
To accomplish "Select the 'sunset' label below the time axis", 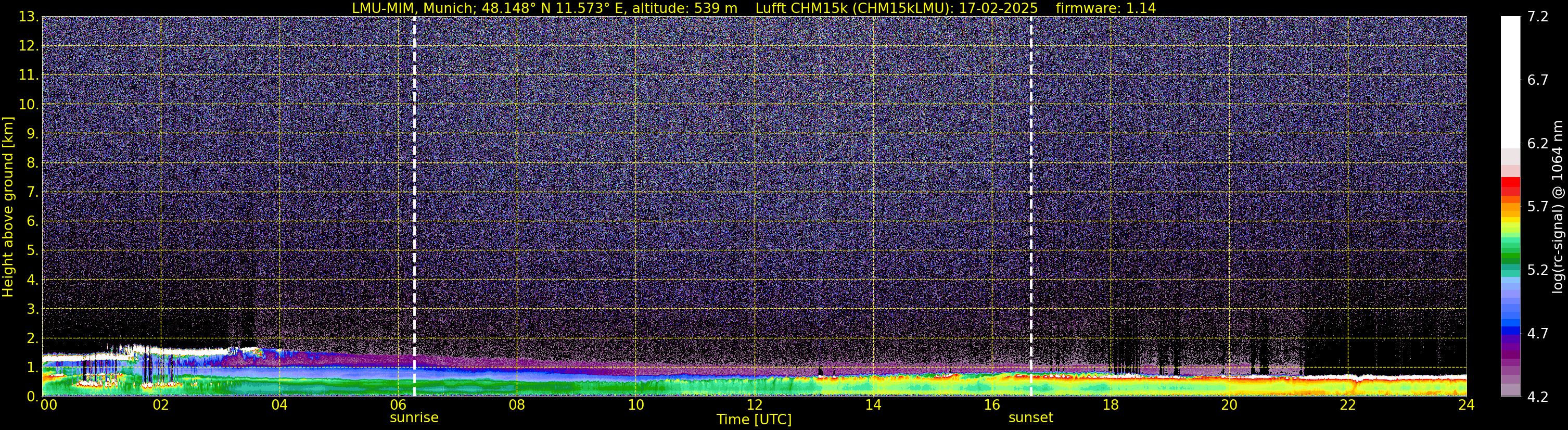I will point(1030,418).
